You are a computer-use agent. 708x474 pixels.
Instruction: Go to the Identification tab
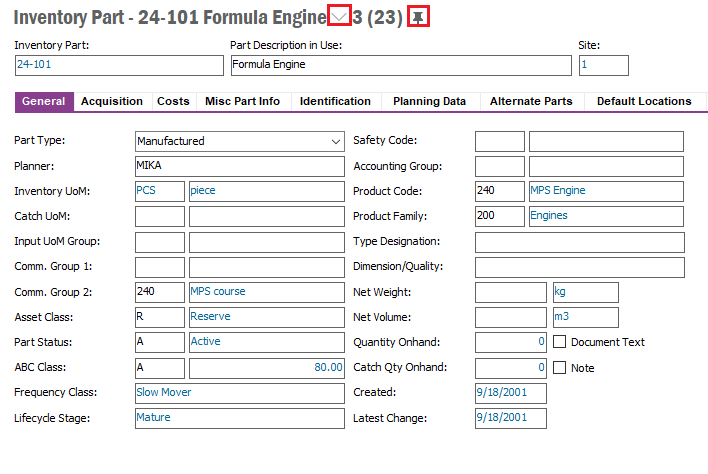tap(335, 101)
